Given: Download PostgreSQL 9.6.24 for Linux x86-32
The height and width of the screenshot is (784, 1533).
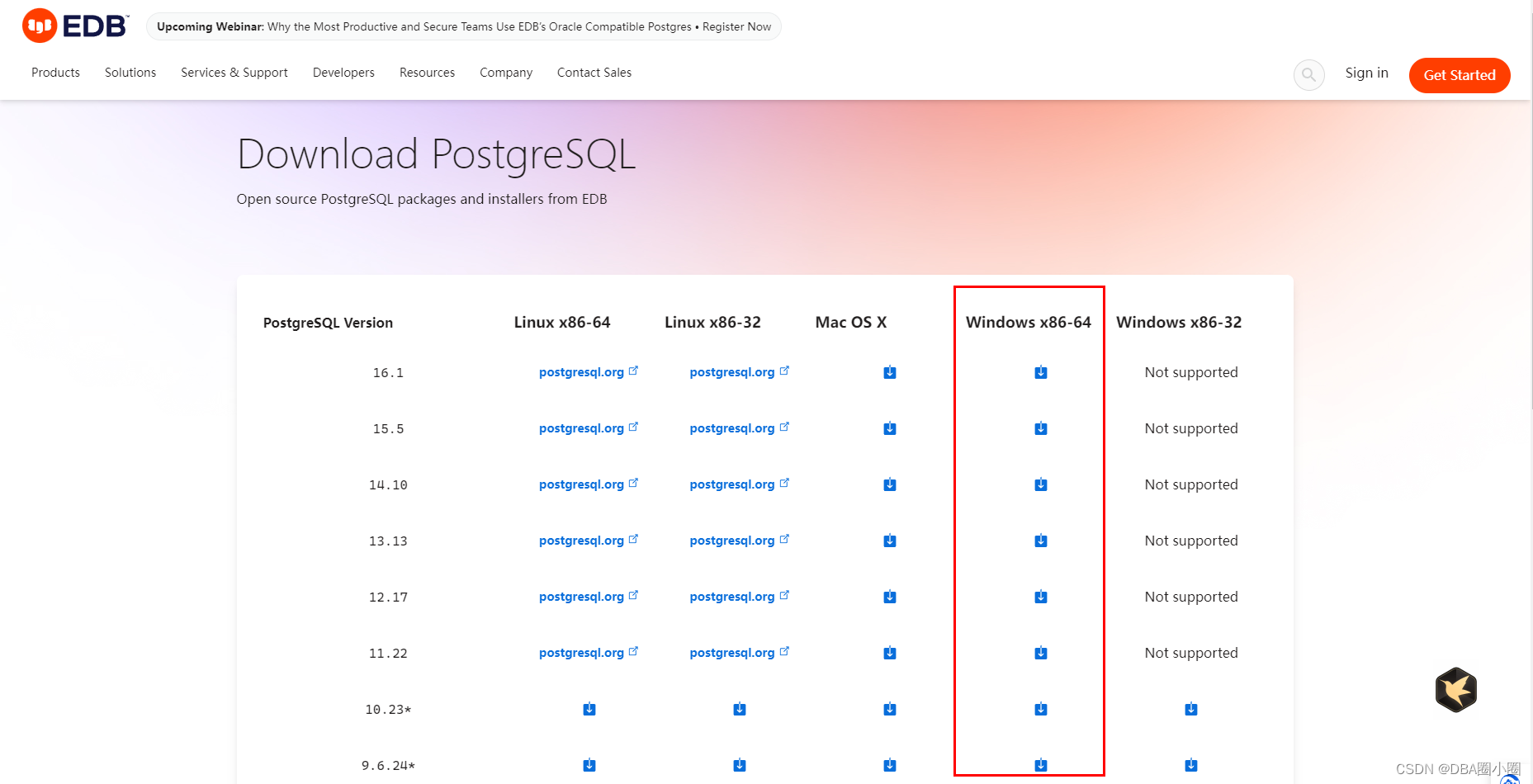Looking at the screenshot, I should [x=740, y=765].
